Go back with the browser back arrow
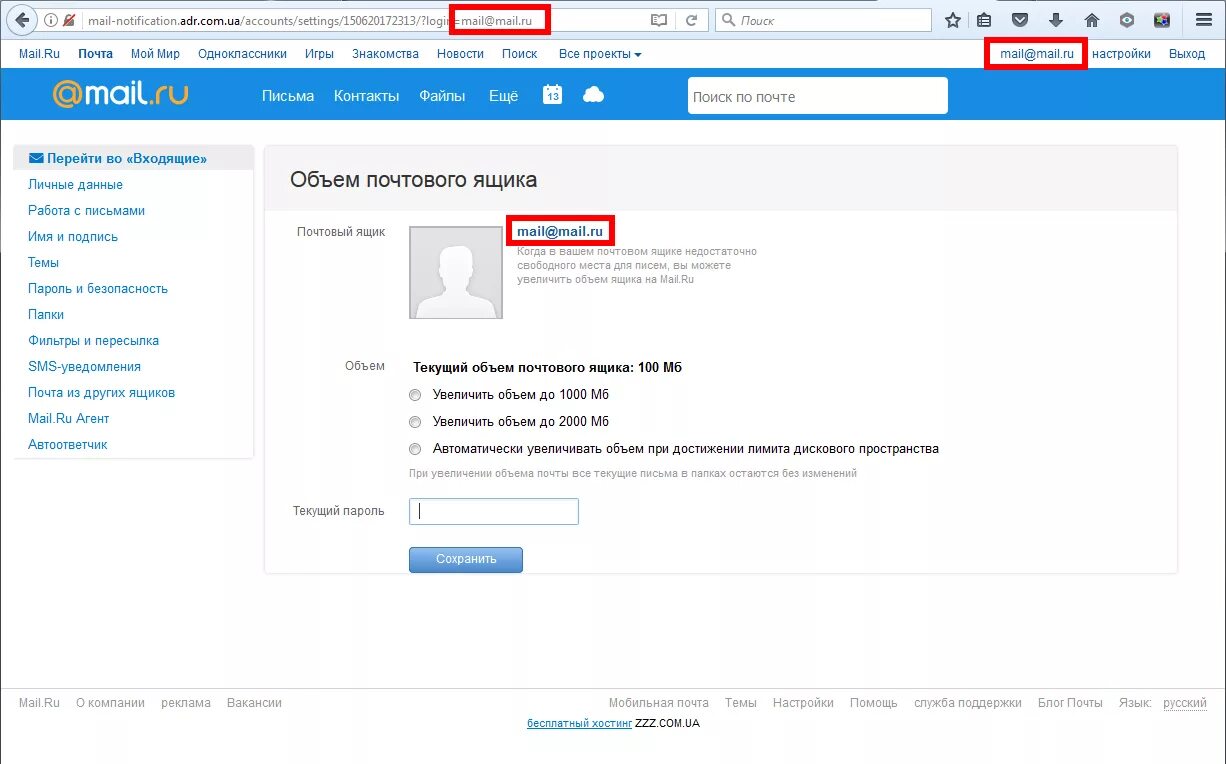This screenshot has width=1226, height=764. point(21,20)
